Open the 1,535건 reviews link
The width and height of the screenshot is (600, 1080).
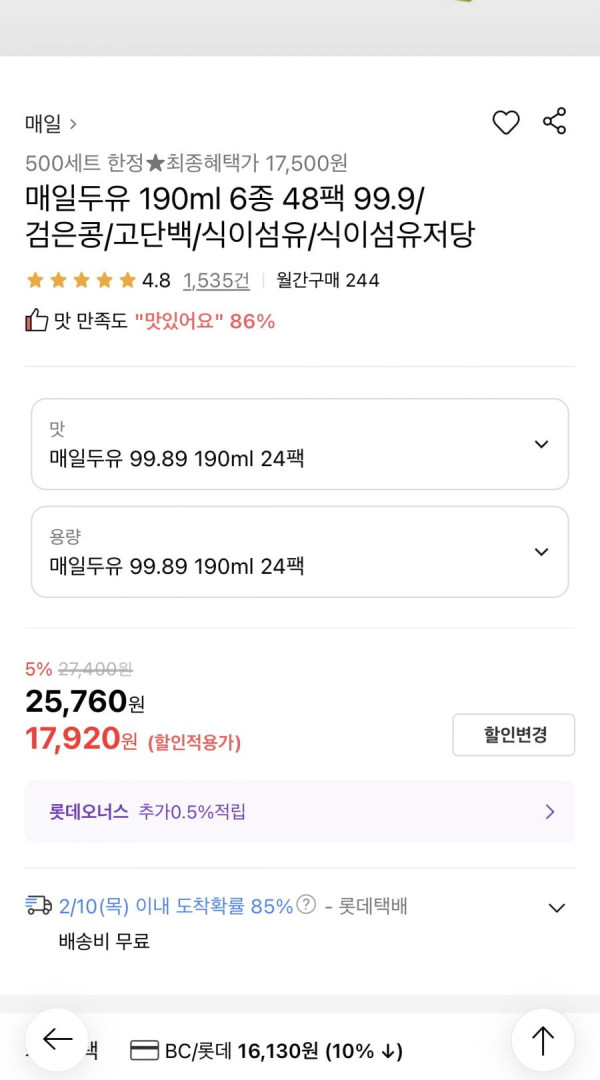[x=216, y=280]
